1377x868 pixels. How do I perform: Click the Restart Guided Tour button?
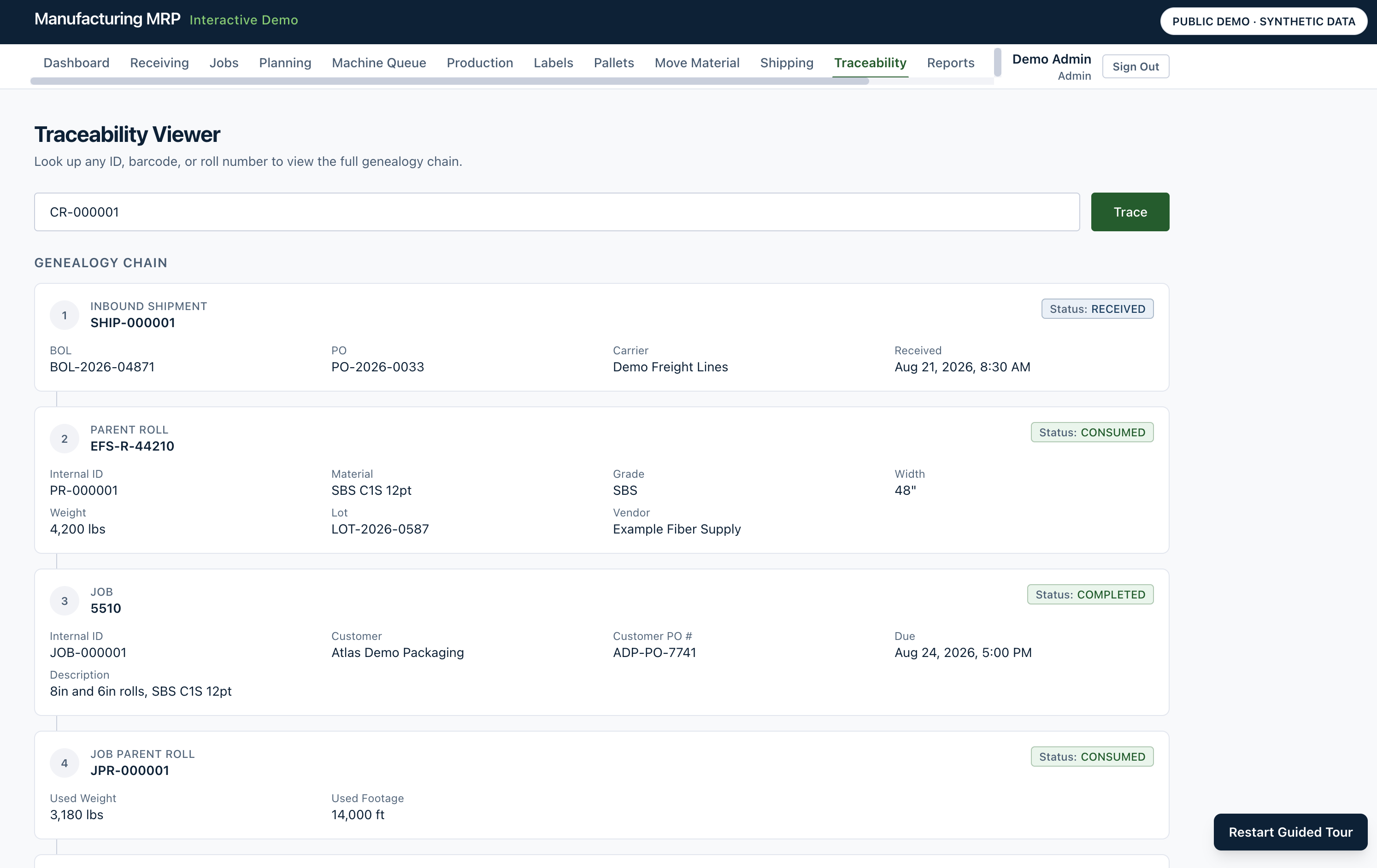click(x=1290, y=832)
